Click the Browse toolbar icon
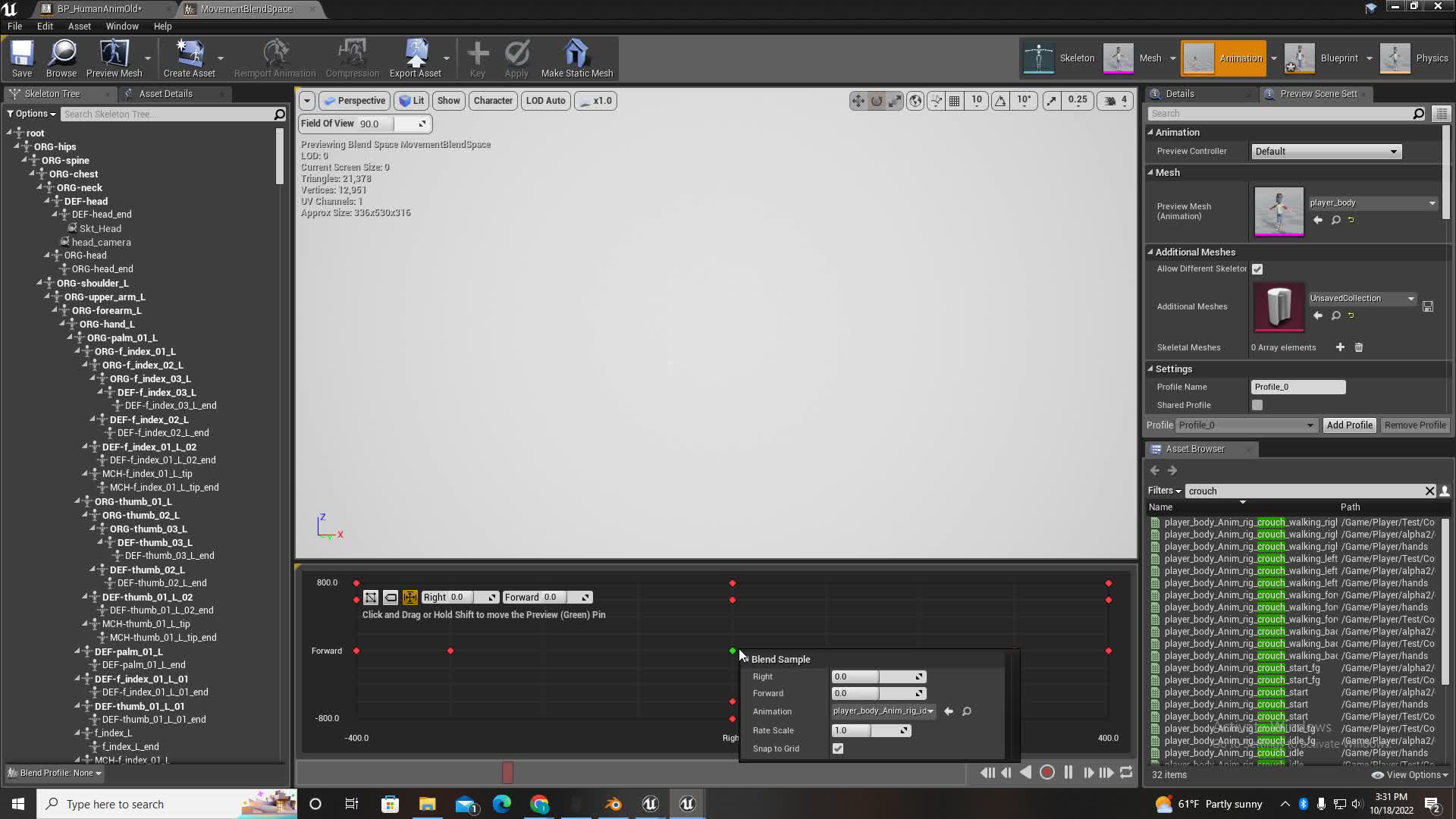The image size is (1456, 819). click(61, 58)
